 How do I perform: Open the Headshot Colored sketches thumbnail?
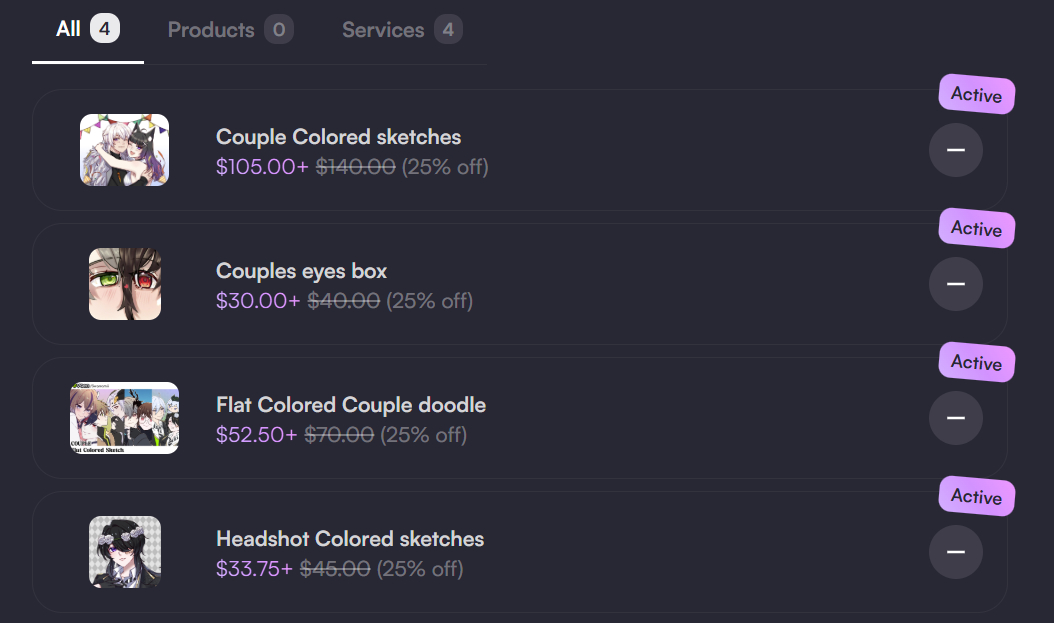tap(125, 552)
